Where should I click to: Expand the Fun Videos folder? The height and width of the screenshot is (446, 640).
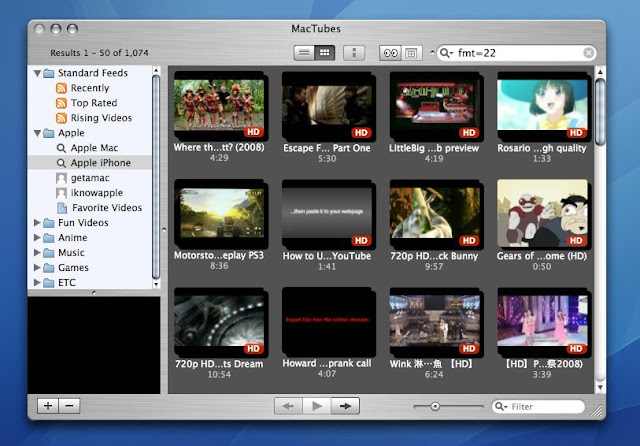point(37,222)
